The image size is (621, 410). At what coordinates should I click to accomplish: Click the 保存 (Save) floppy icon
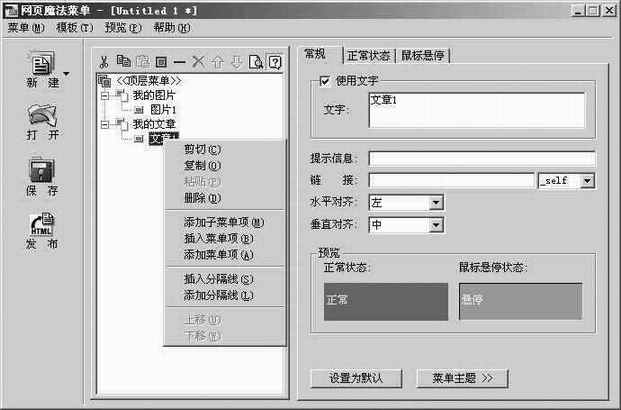(x=42, y=170)
